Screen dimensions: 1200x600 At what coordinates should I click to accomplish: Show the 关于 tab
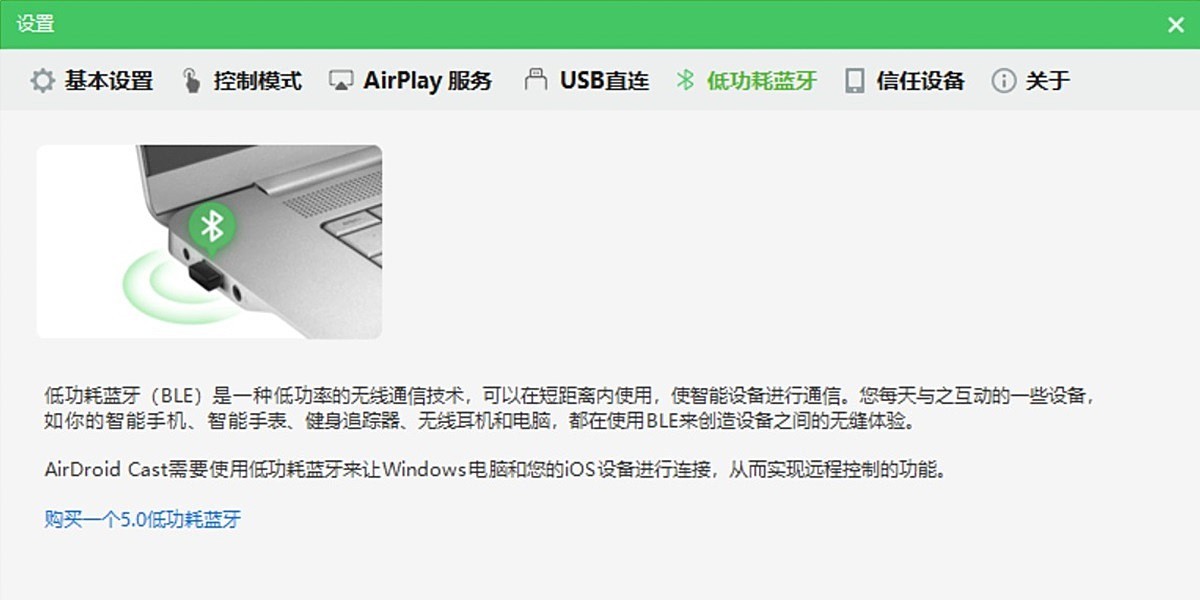pos(1047,81)
